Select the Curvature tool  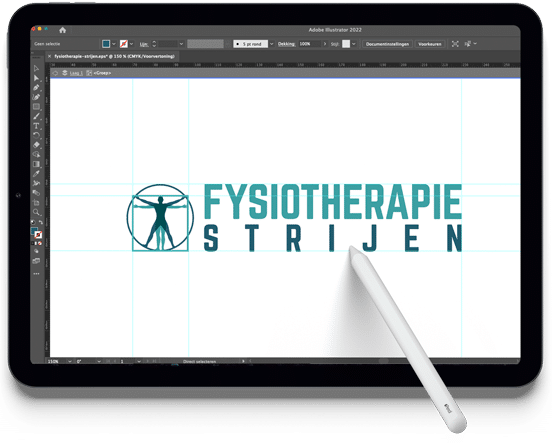(36, 97)
